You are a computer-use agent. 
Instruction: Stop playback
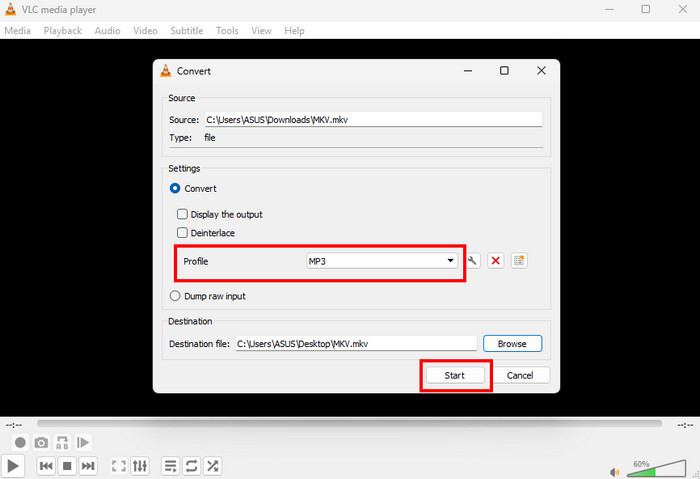(67, 467)
